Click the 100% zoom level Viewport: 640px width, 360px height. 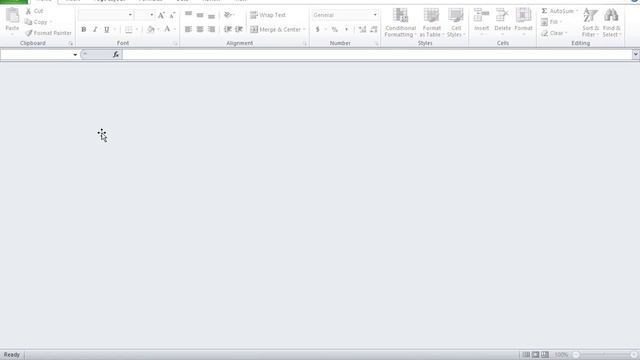[x=561, y=355]
